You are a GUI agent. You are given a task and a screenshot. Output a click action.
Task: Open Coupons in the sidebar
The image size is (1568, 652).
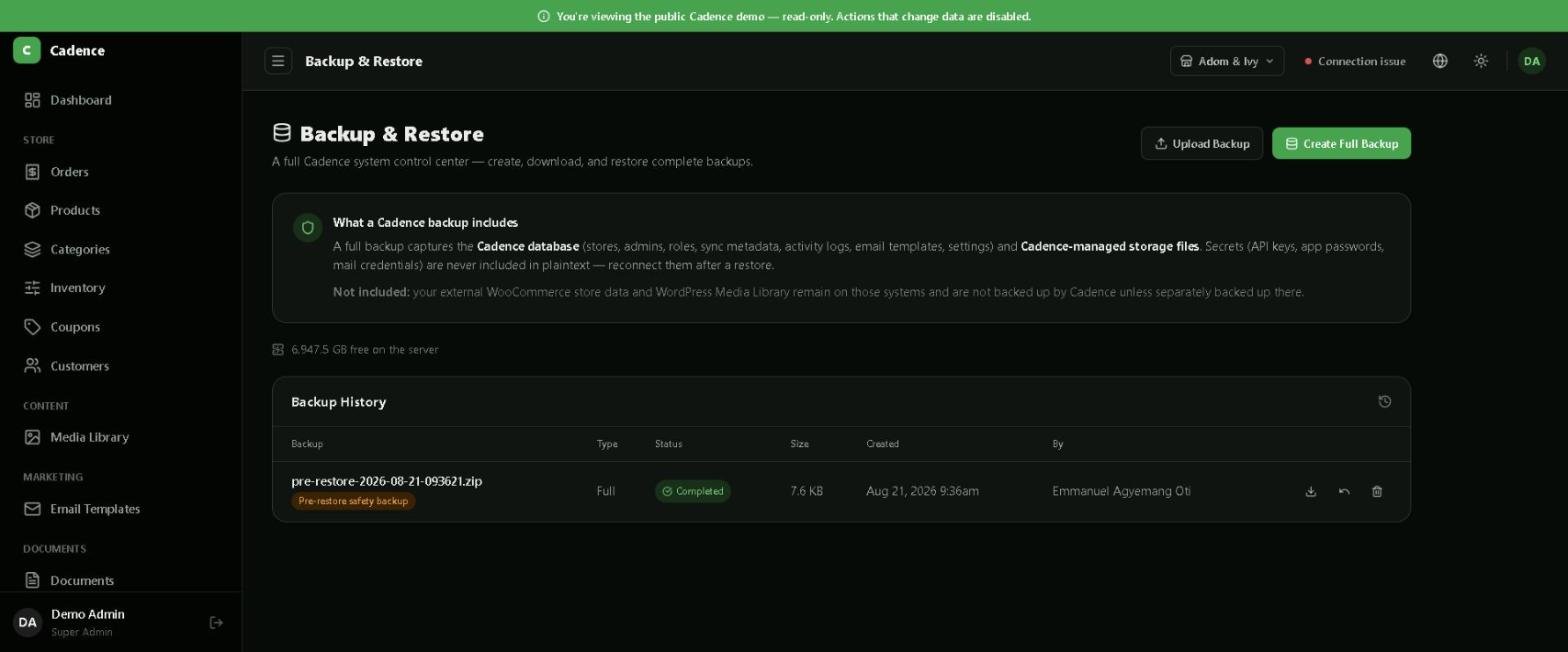[x=120, y=327]
